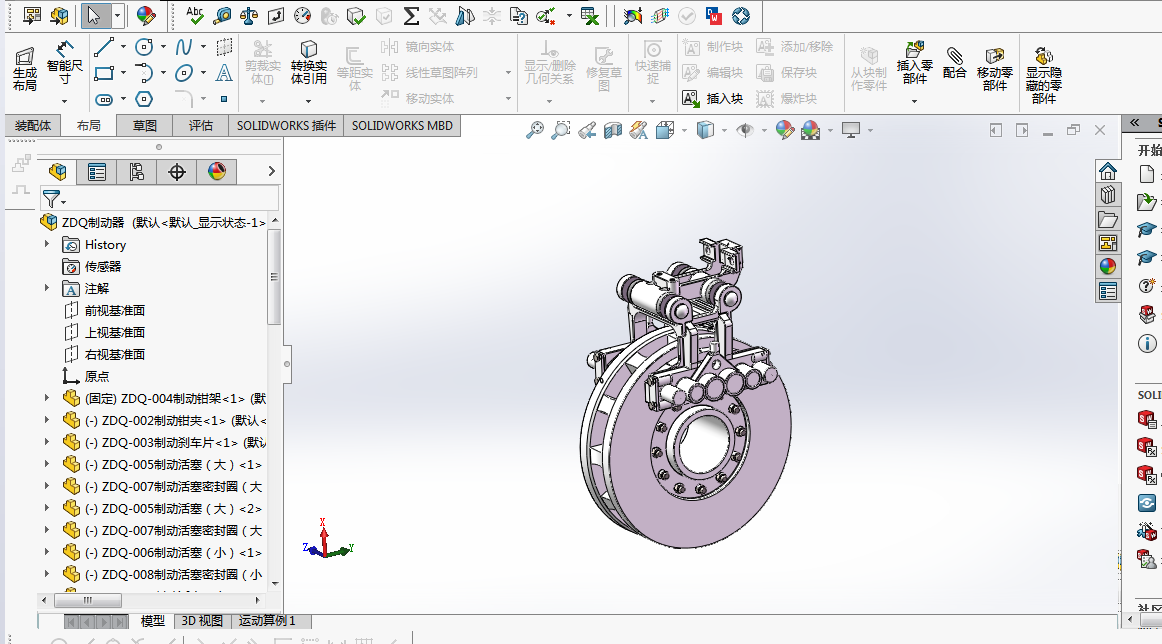This screenshot has height=644, width=1162.
Task: Open the Insert Components (插入零部件) dropdown arrow
Action: [914, 100]
